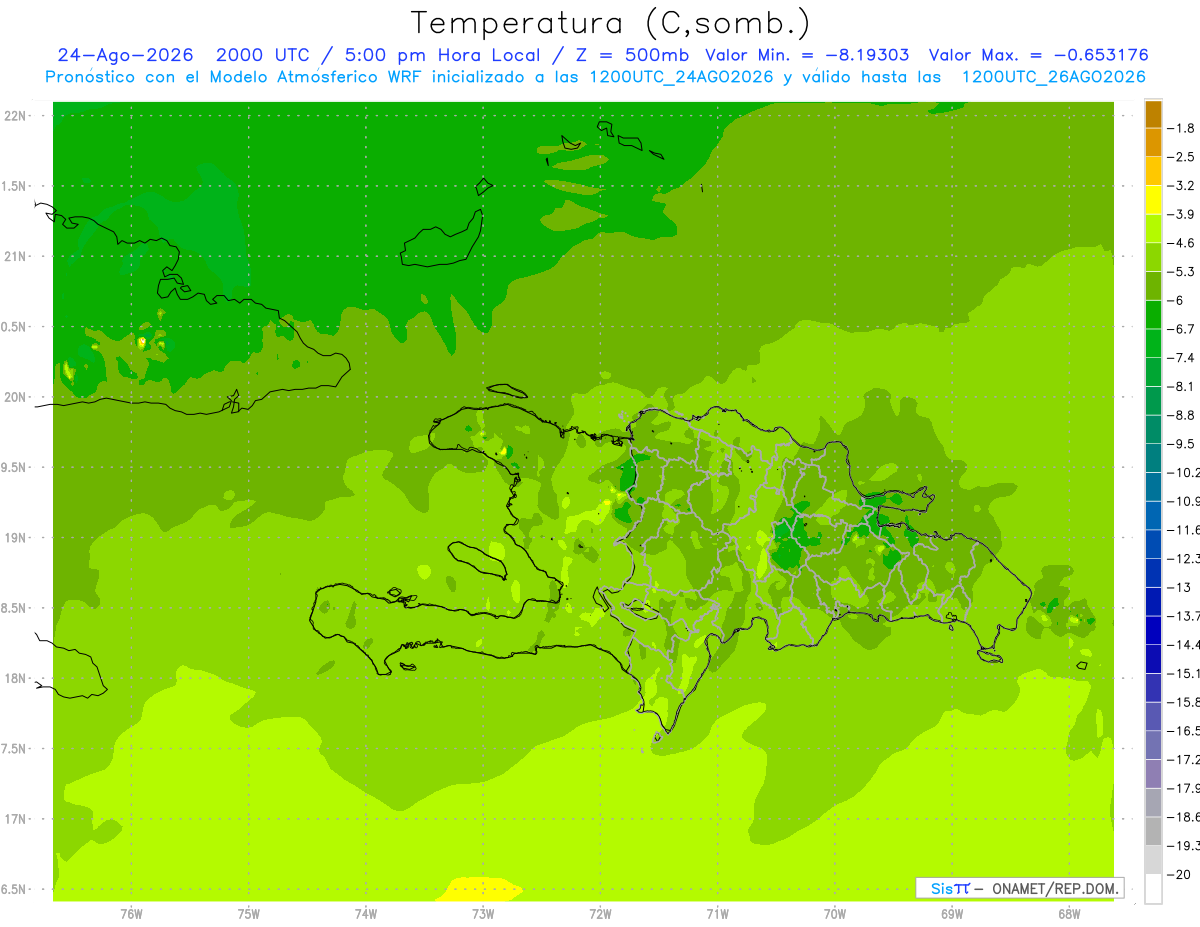The height and width of the screenshot is (927, 1200).
Task: Click the "Valor Min. = -8.19303" value
Action: (809, 55)
